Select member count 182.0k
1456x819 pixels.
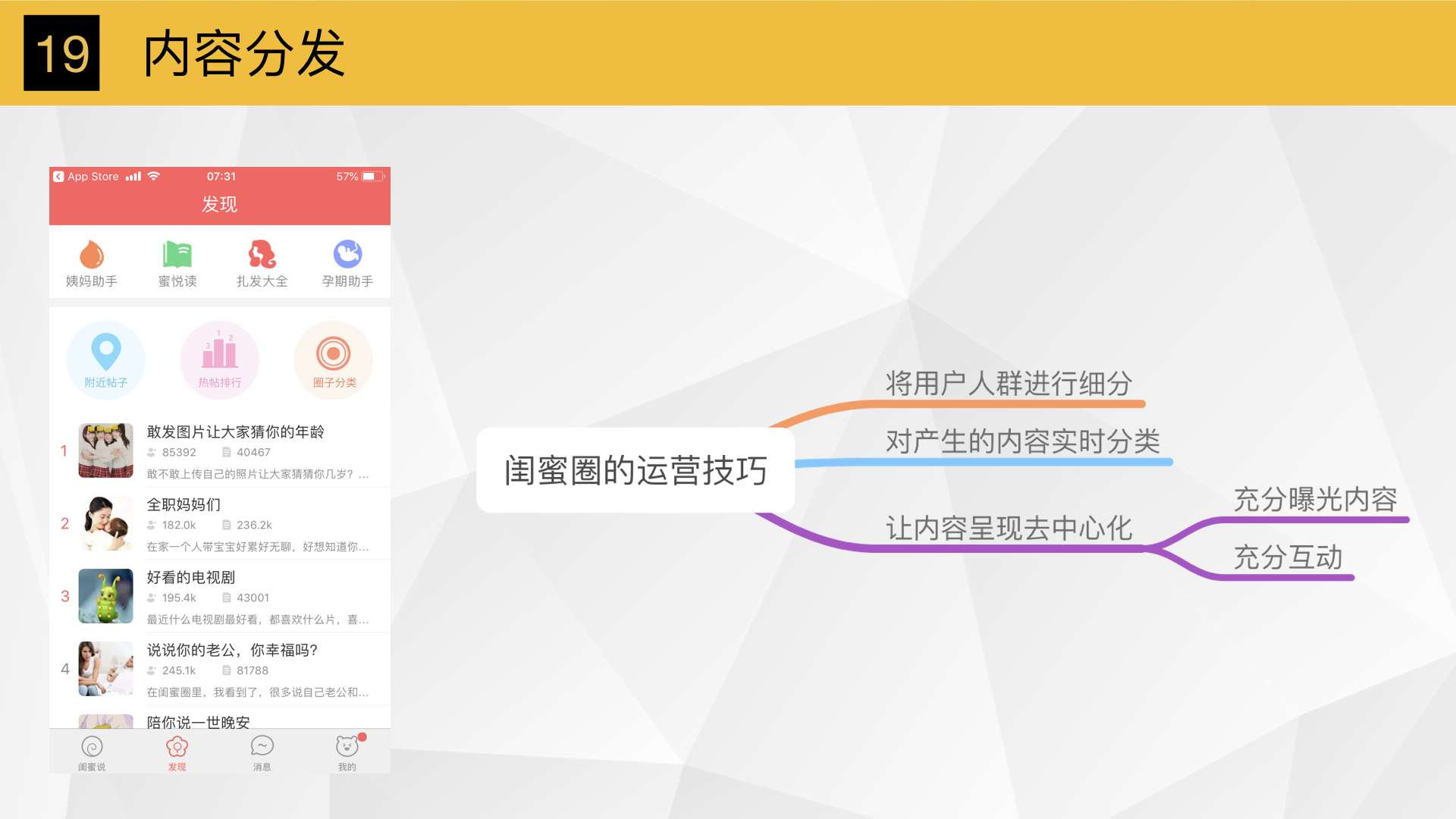pyautogui.click(x=179, y=525)
